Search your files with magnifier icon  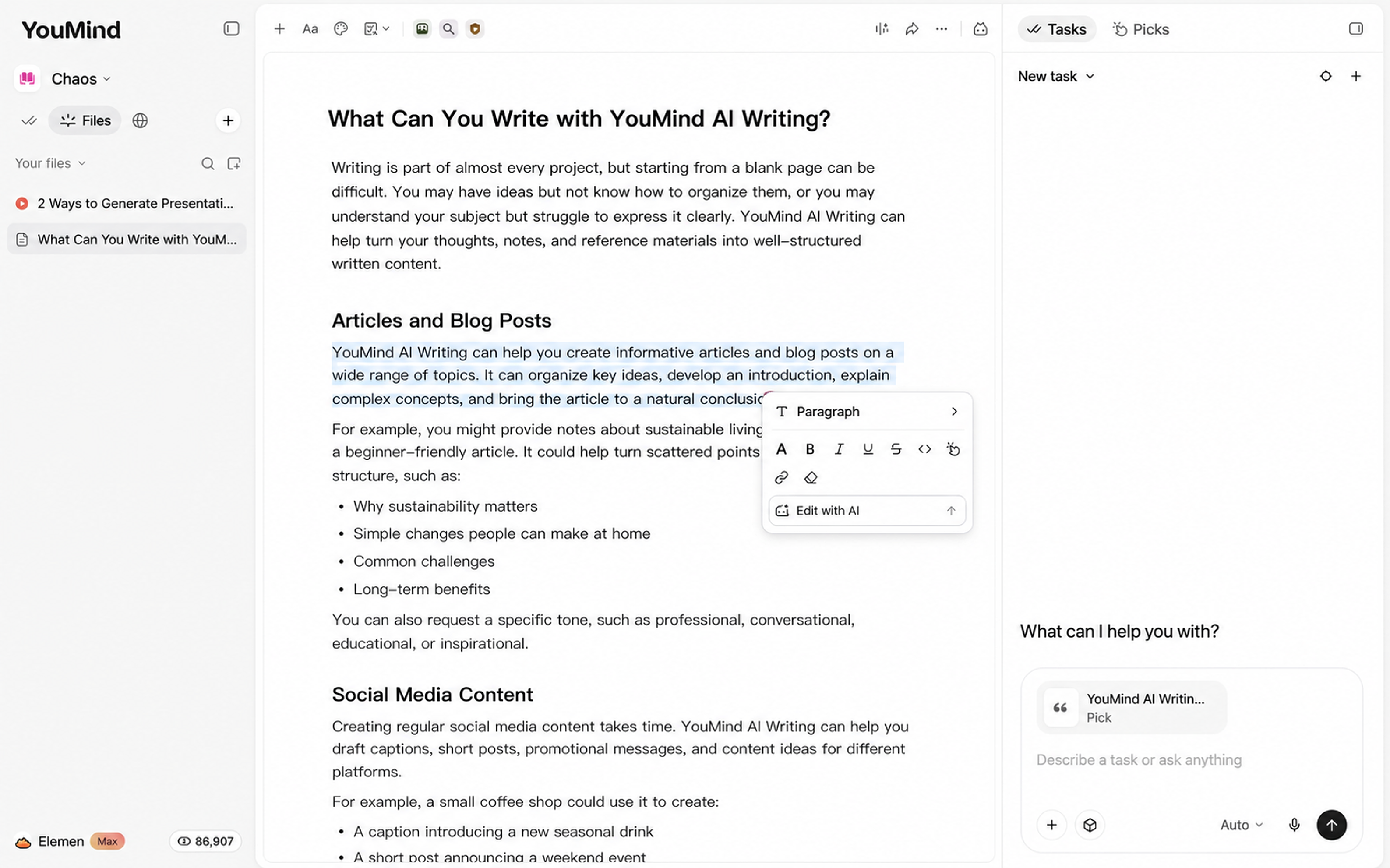(x=208, y=164)
